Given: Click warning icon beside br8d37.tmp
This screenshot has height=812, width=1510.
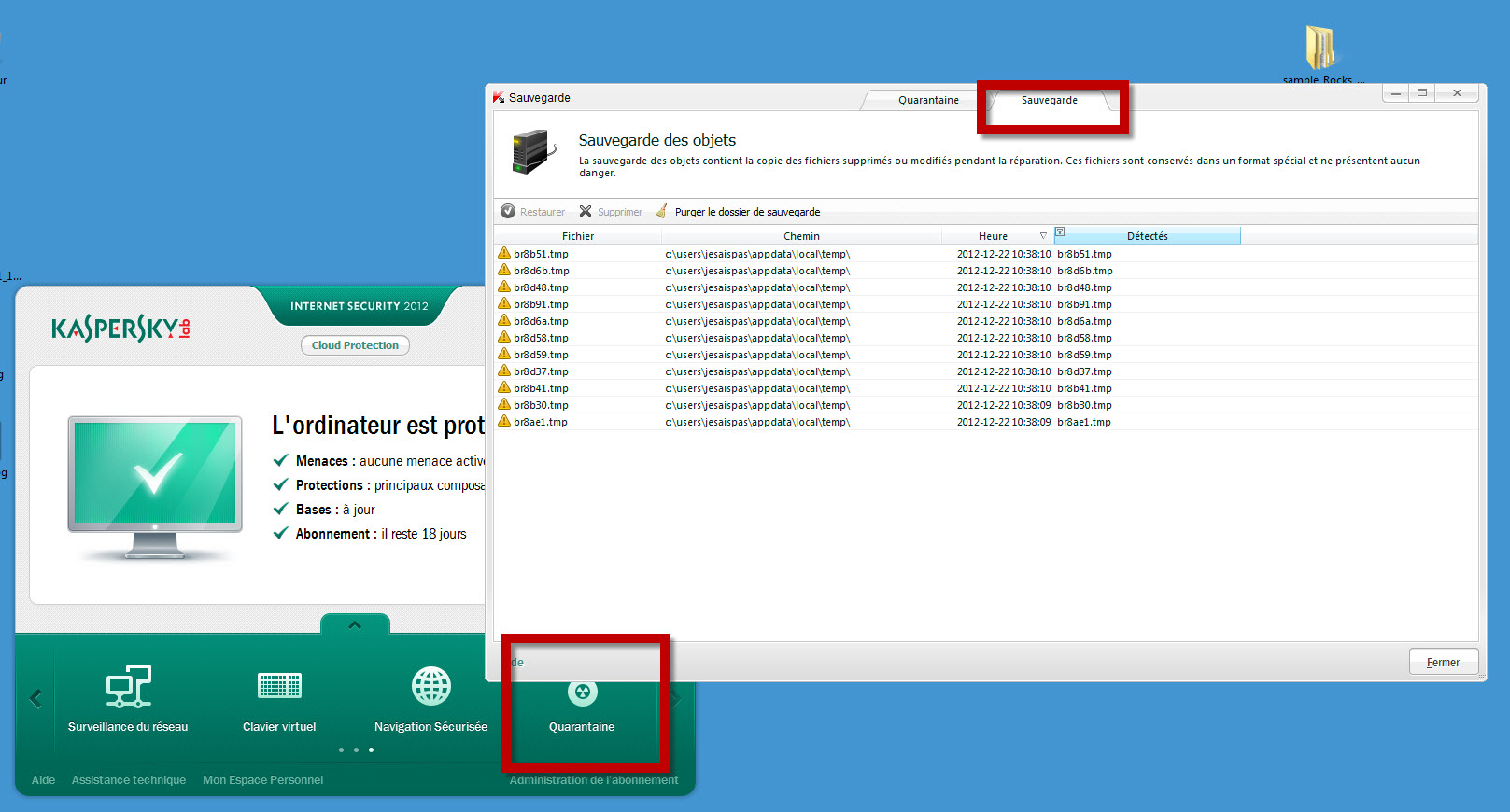Looking at the screenshot, I should (x=504, y=371).
